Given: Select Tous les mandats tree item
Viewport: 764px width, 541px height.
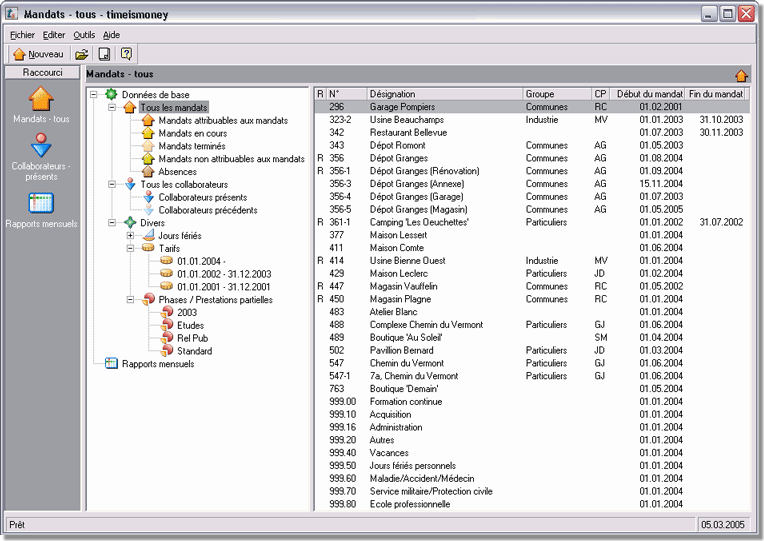Looking at the screenshot, I should point(173,107).
